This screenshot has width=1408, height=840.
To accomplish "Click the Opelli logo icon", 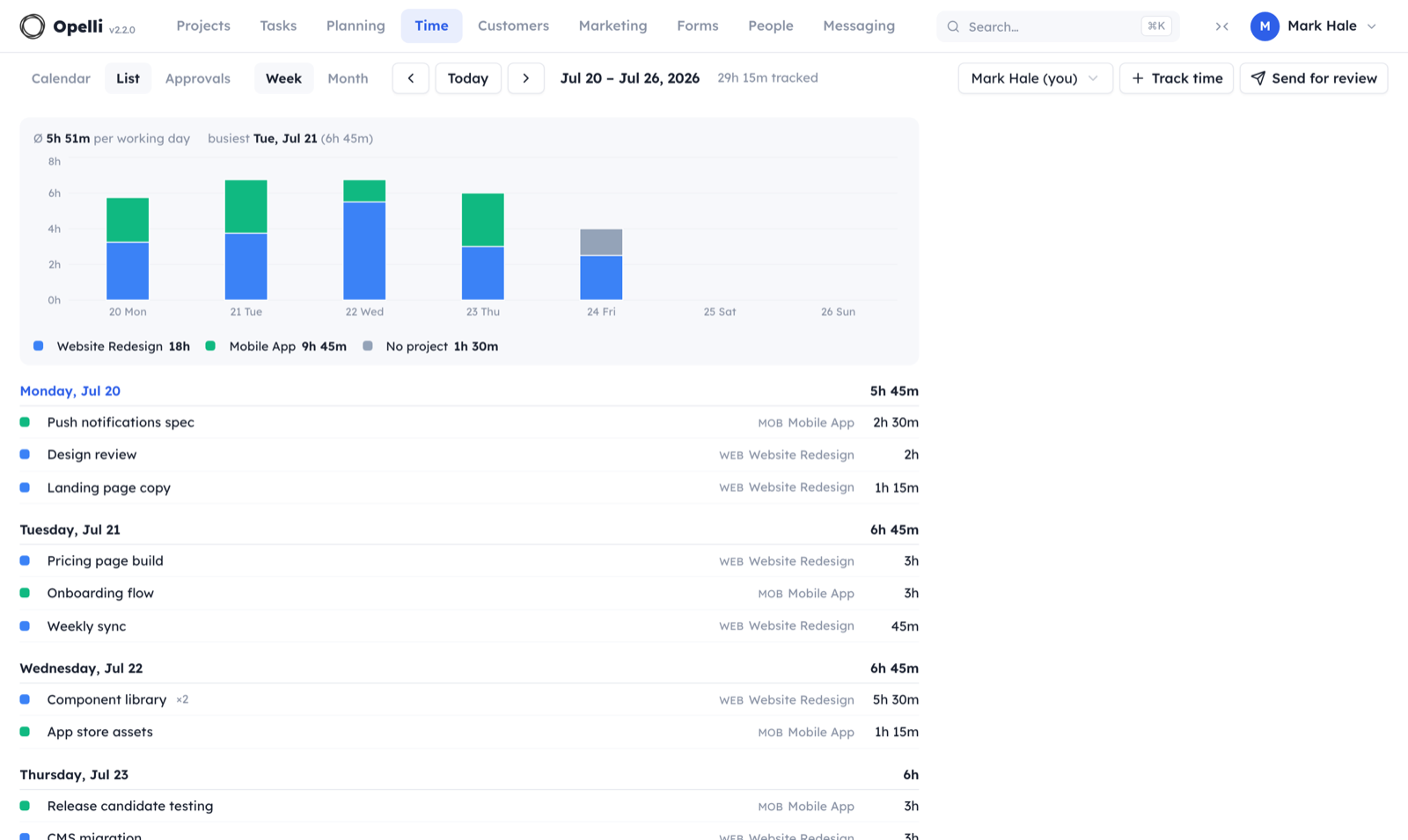I will [x=33, y=26].
